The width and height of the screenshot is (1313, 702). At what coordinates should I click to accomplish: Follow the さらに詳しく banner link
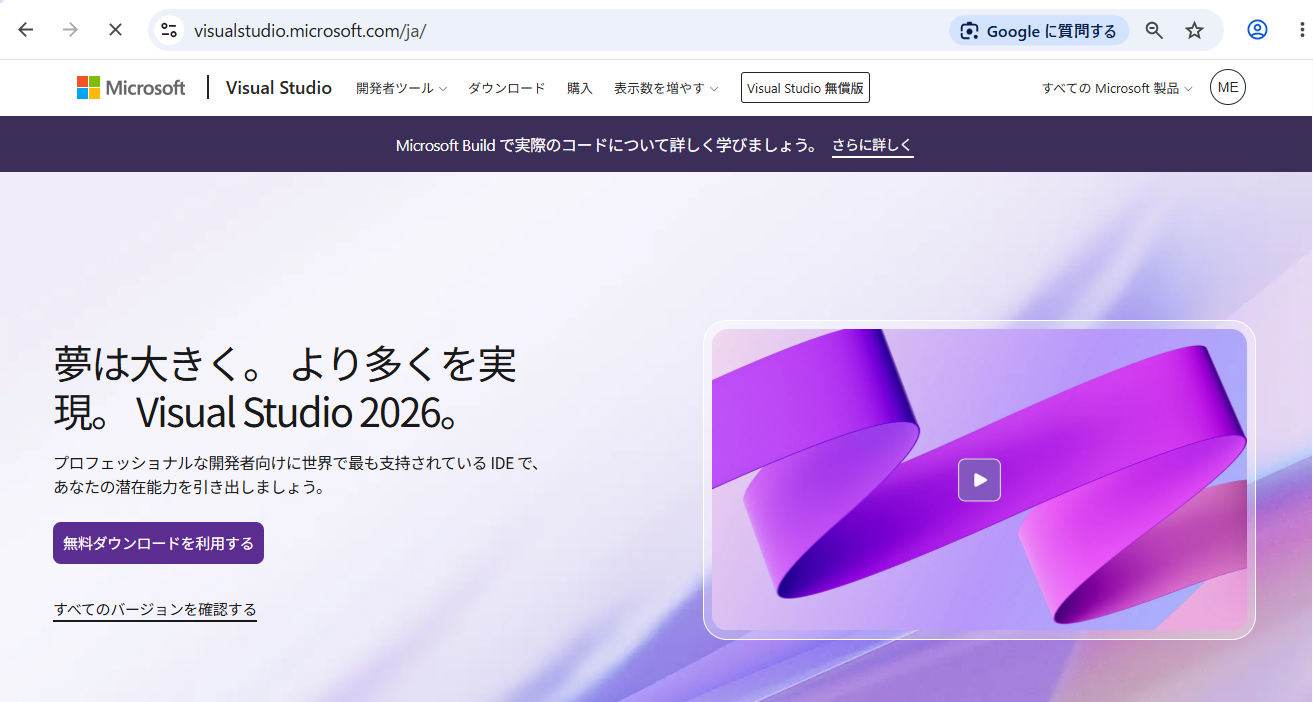pyautogui.click(x=872, y=146)
